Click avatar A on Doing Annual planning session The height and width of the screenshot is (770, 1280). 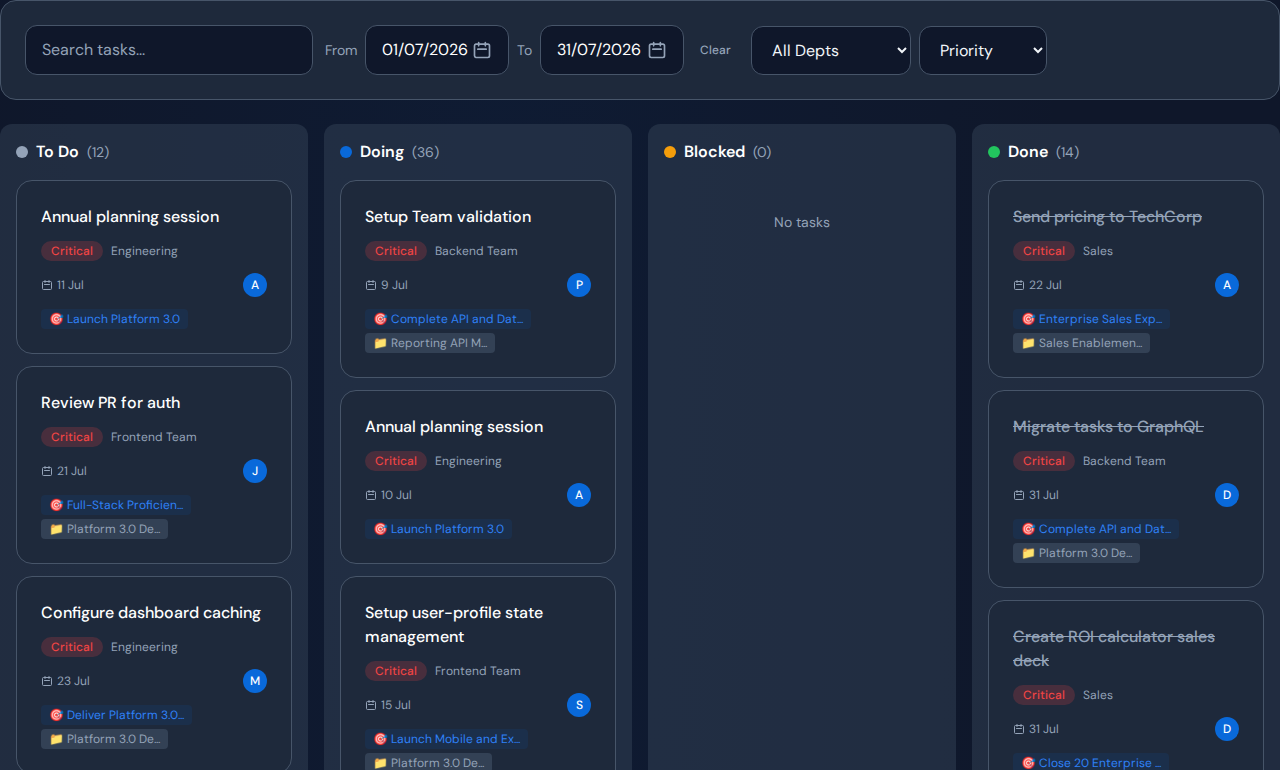[579, 495]
